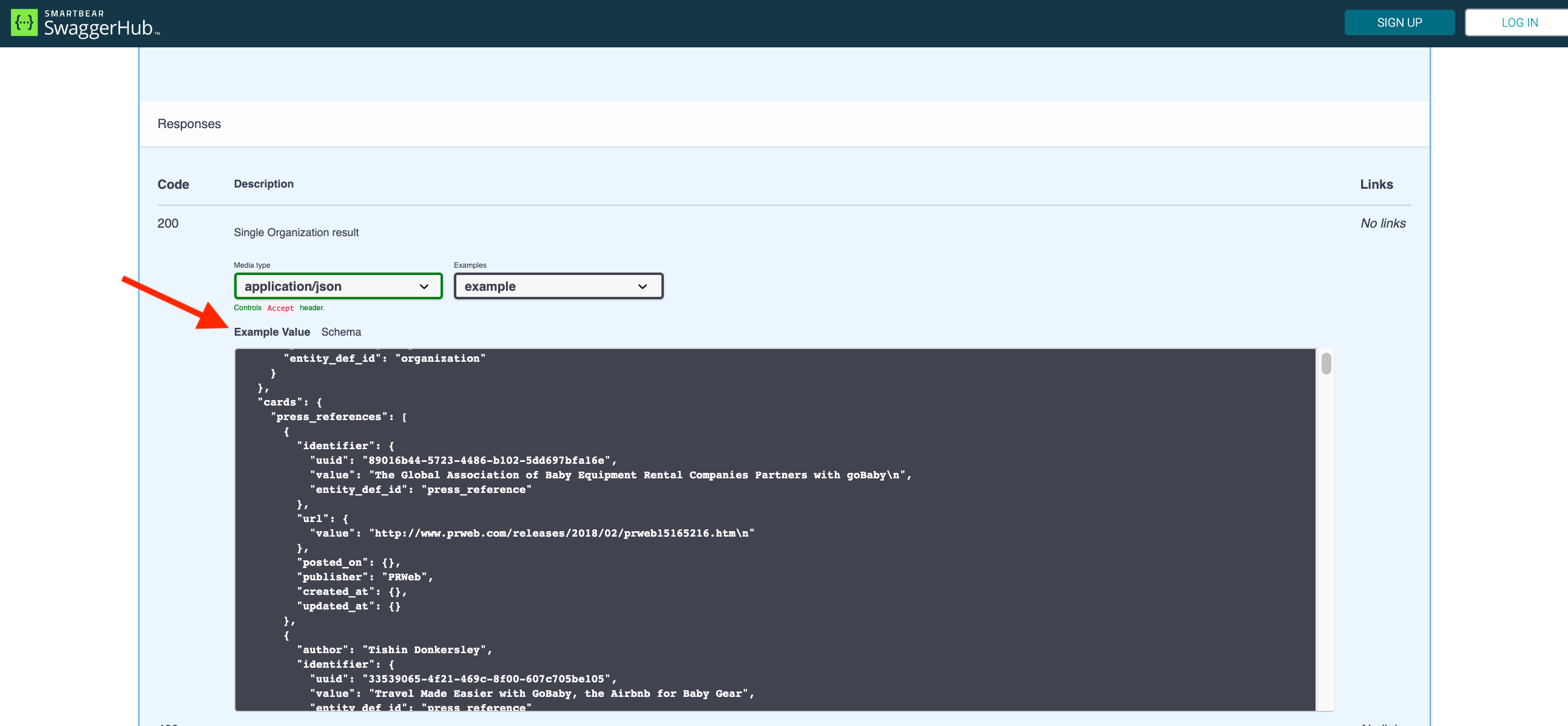
Task: Click chevron arrow in example selector
Action: tap(642, 287)
